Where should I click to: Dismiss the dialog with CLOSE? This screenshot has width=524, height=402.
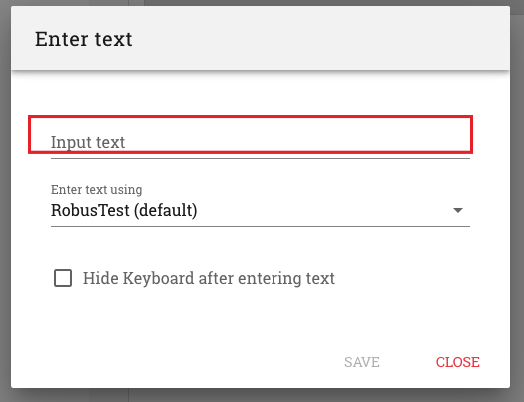point(457,362)
